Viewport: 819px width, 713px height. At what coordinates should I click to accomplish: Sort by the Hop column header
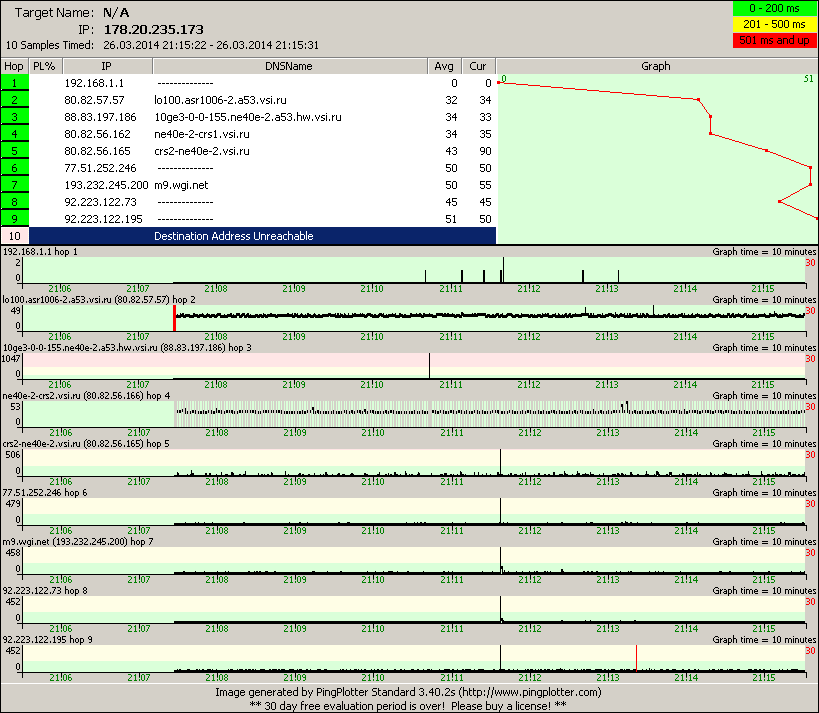coord(14,66)
